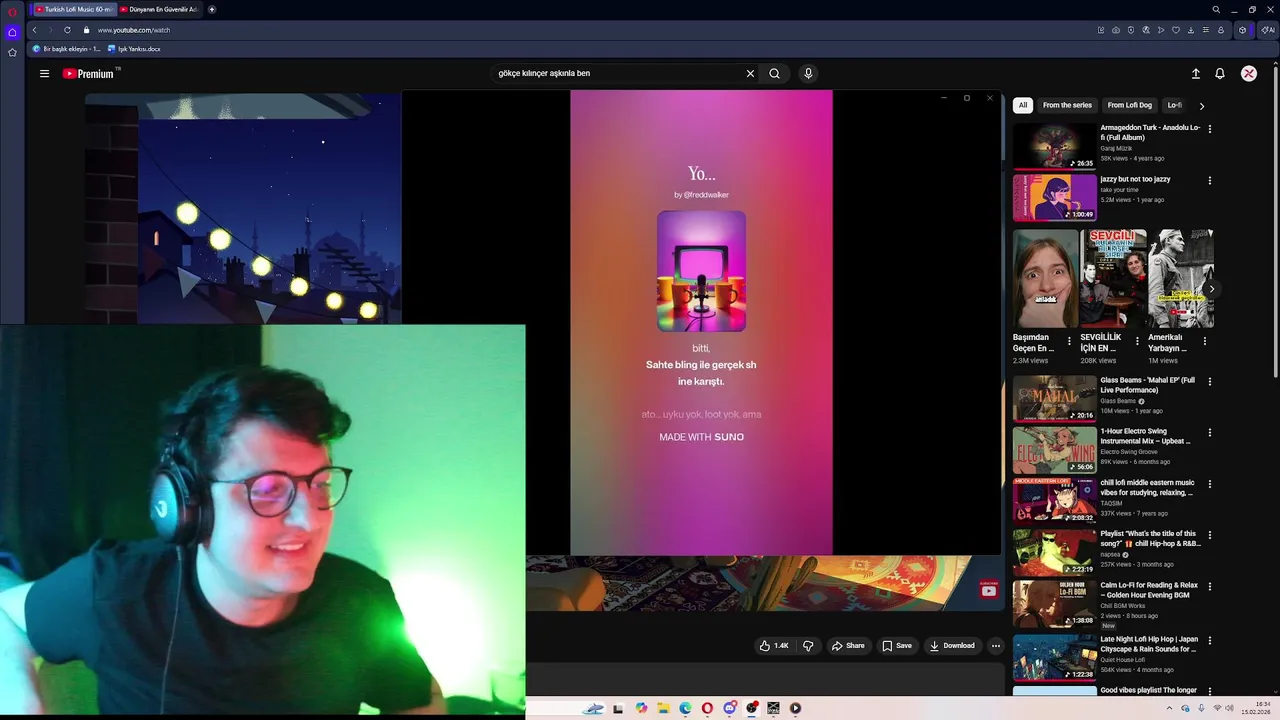This screenshot has width=1280, height=720.
Task: Open Microsoft Edge from taskbar
Action: 685,708
